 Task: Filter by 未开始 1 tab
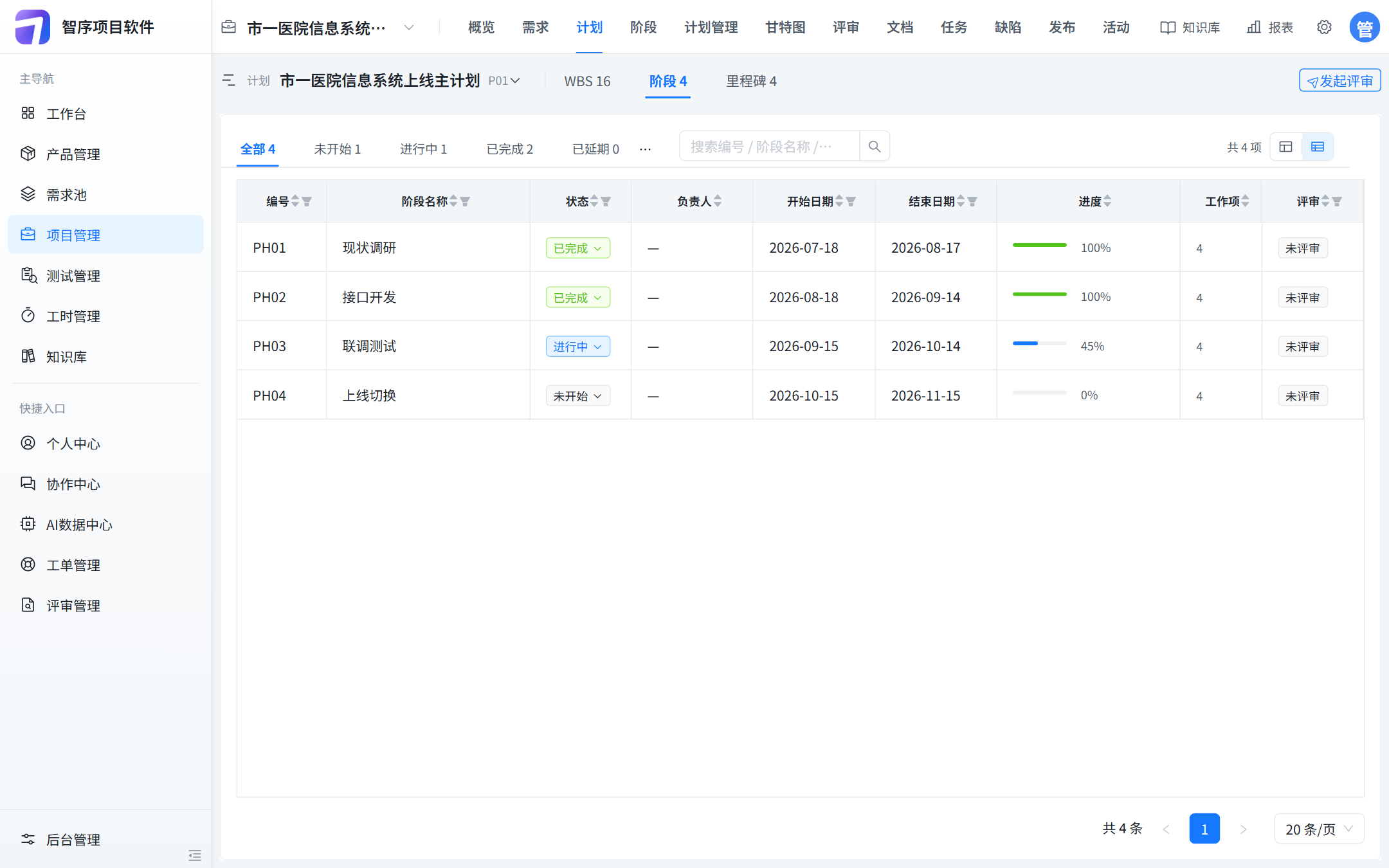click(338, 149)
